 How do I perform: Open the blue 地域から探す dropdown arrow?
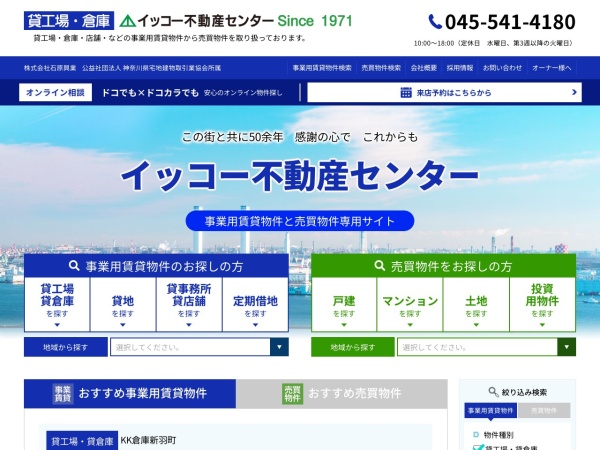pos(279,347)
